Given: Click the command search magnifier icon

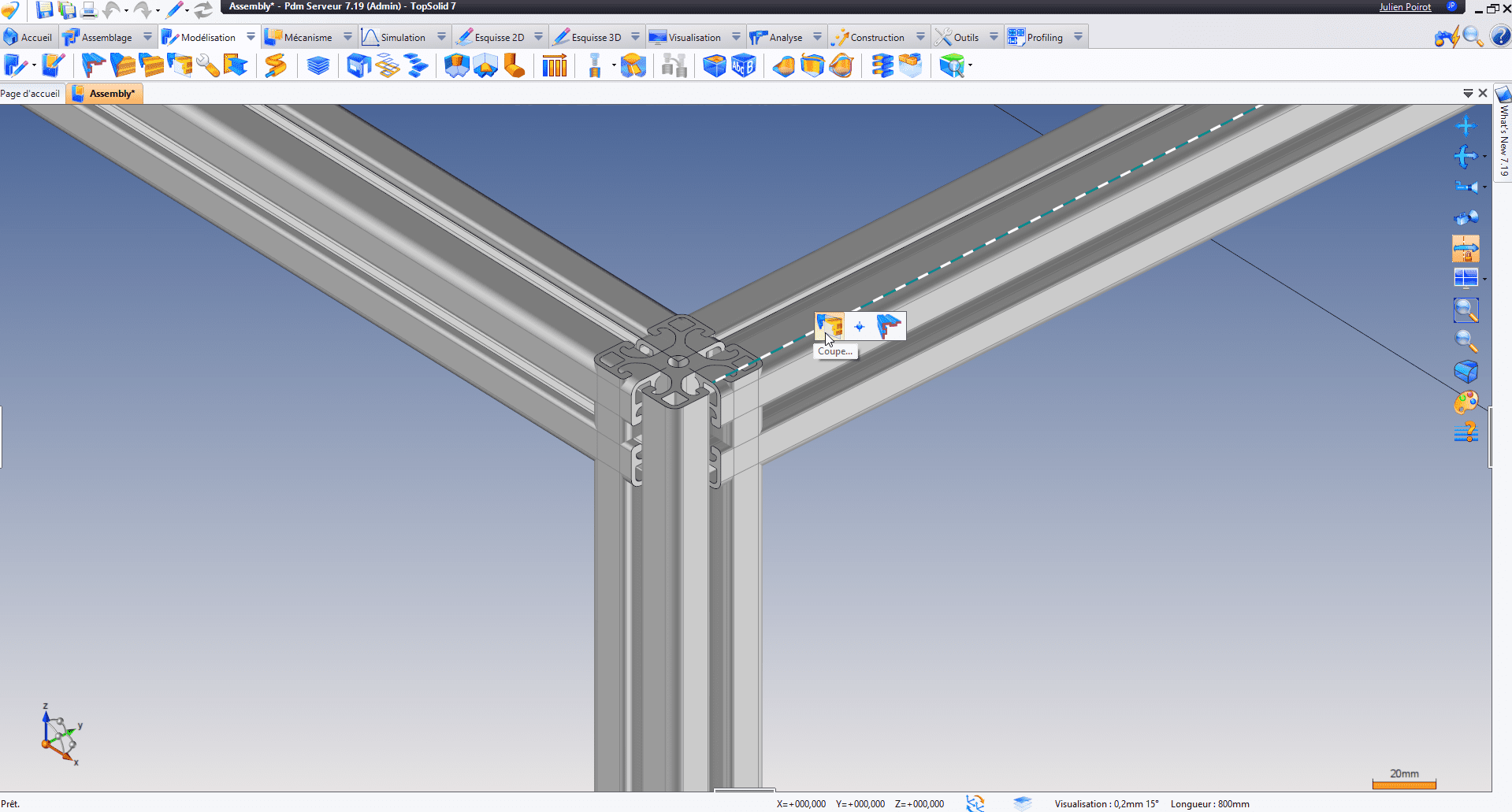Looking at the screenshot, I should 1472,36.
